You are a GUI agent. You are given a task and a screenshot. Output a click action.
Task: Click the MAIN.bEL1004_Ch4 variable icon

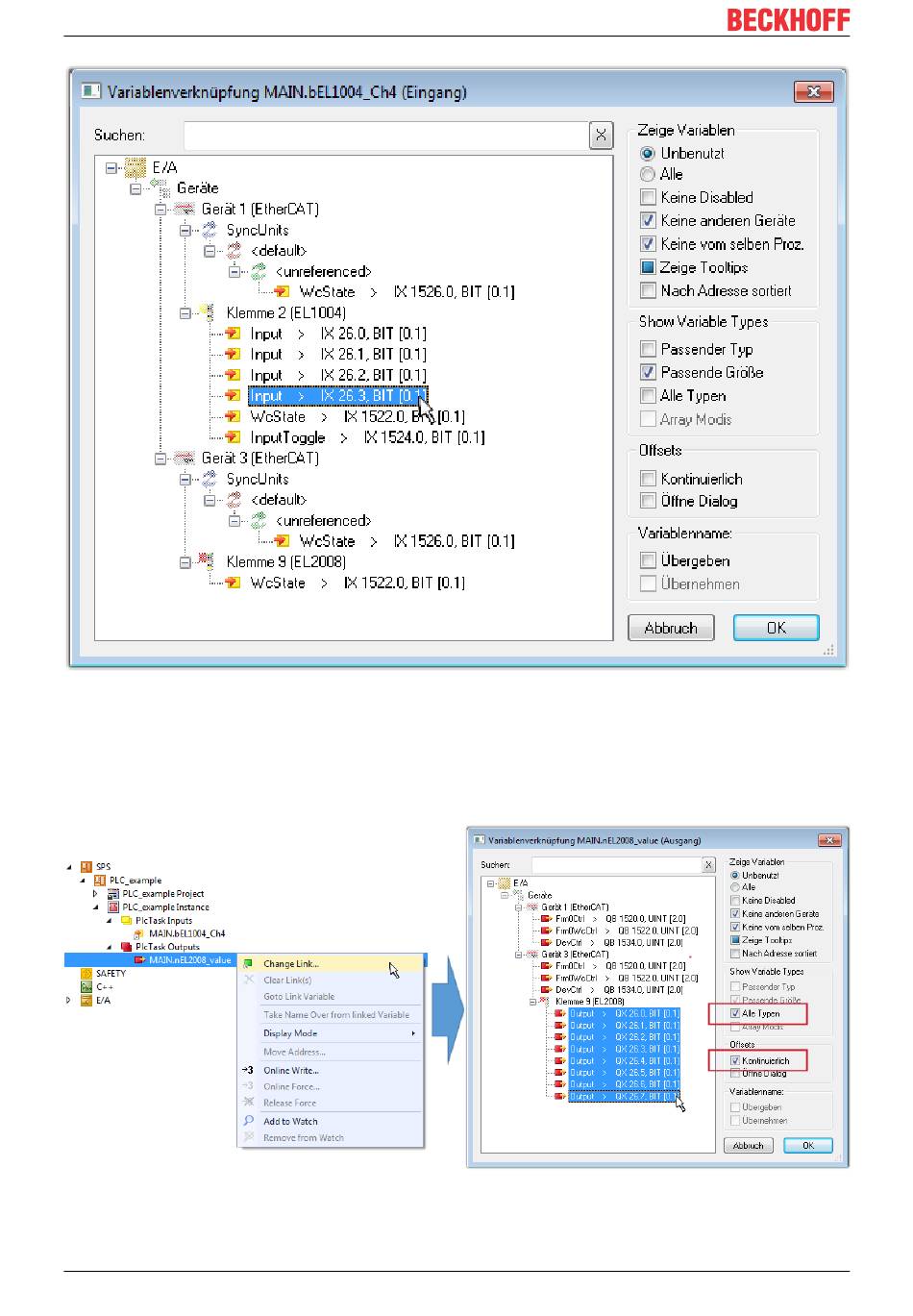[139, 933]
